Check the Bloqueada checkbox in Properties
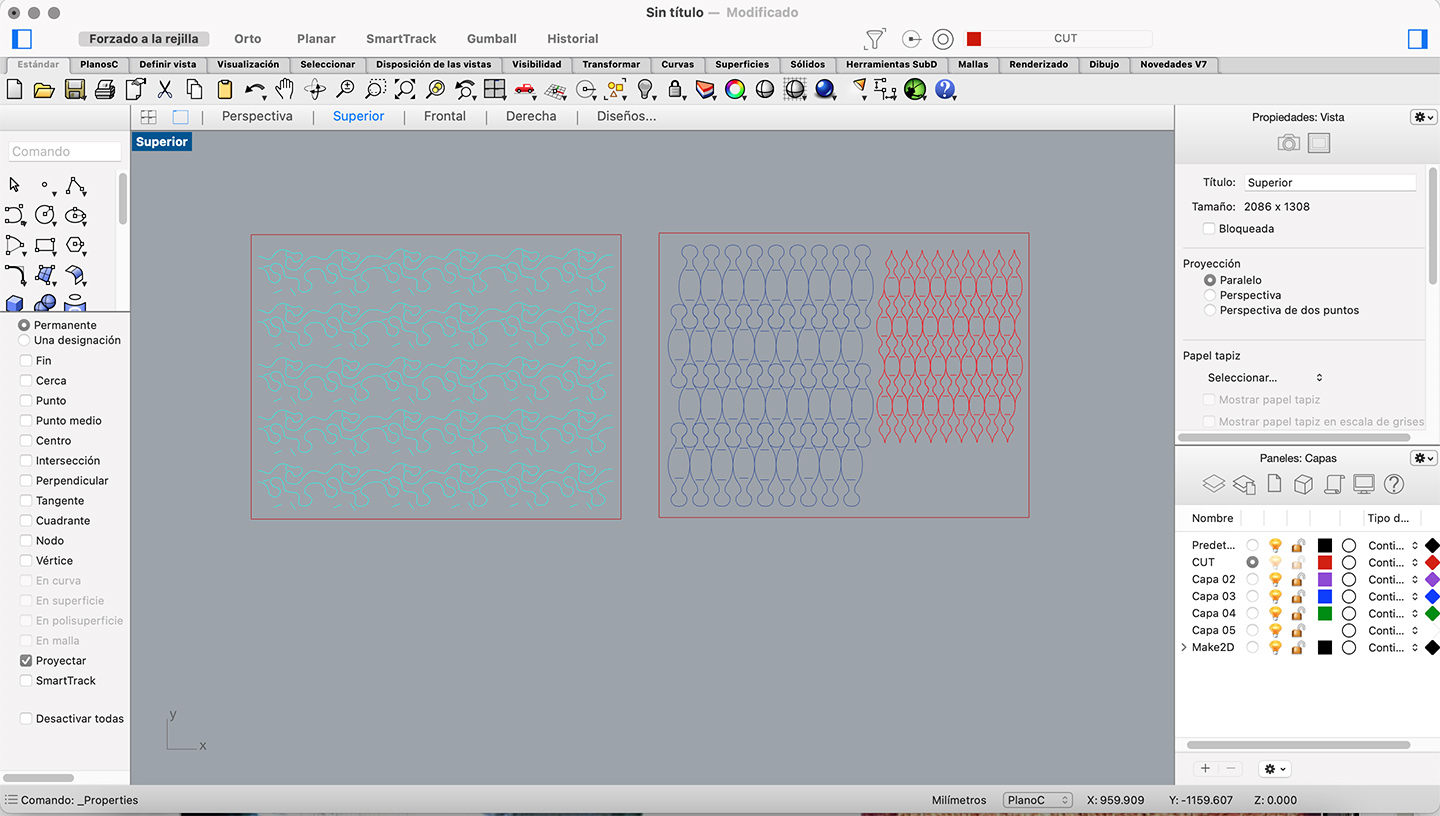Image resolution: width=1440 pixels, height=816 pixels. pos(1209,229)
